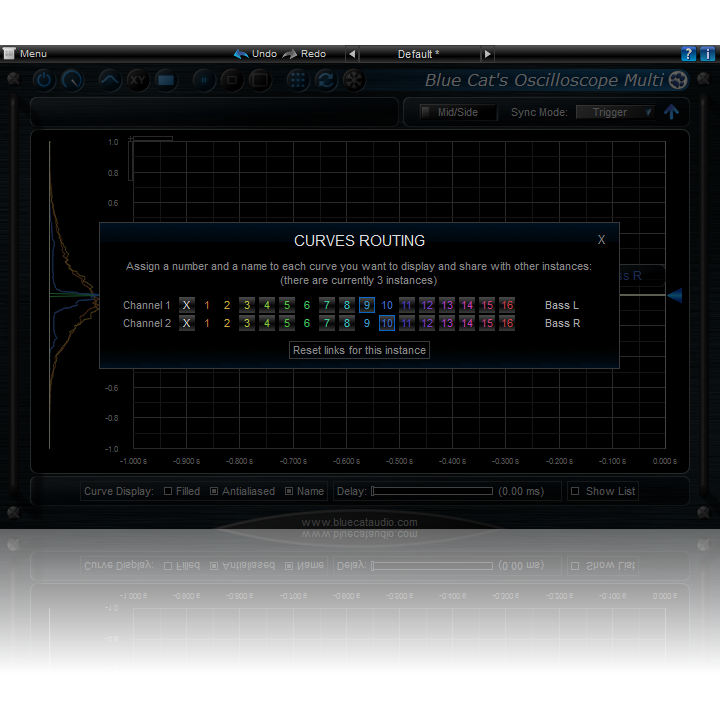Click the Redo arrow
Screen dimensions: 720x720
(x=290, y=54)
